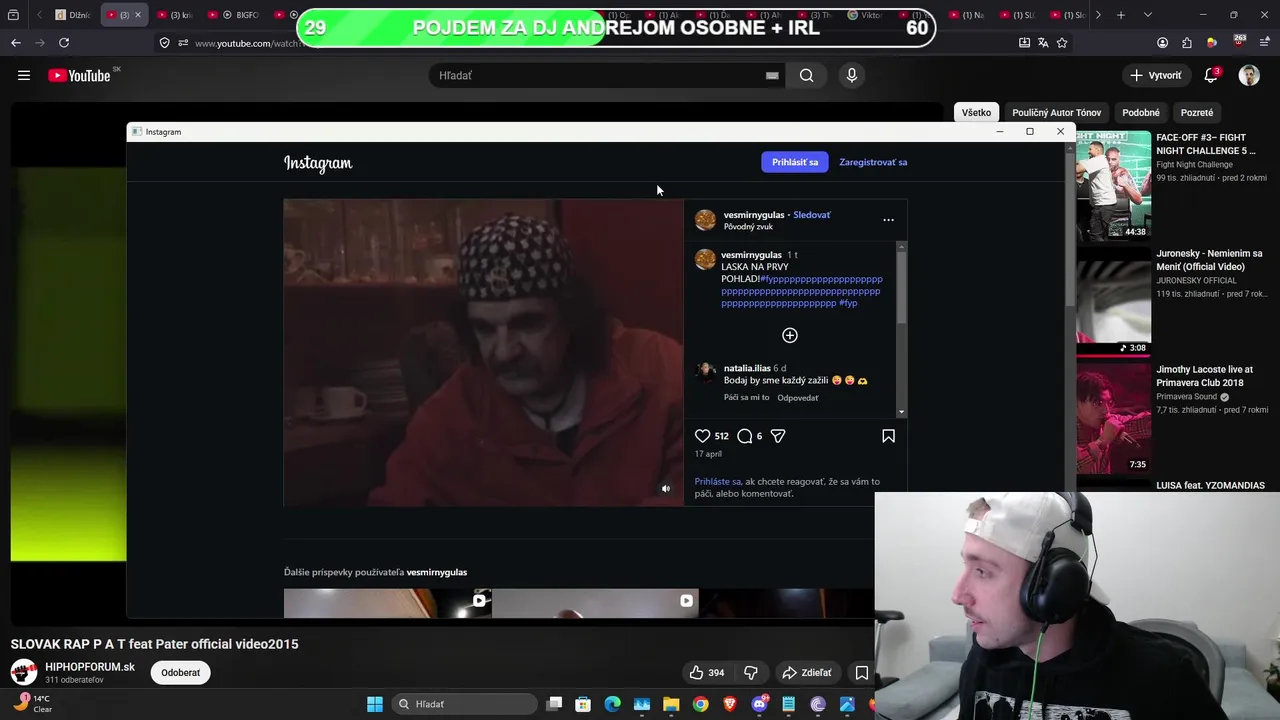Like the Instagram post with heart icon
This screenshot has width=1280, height=720.
click(702, 436)
